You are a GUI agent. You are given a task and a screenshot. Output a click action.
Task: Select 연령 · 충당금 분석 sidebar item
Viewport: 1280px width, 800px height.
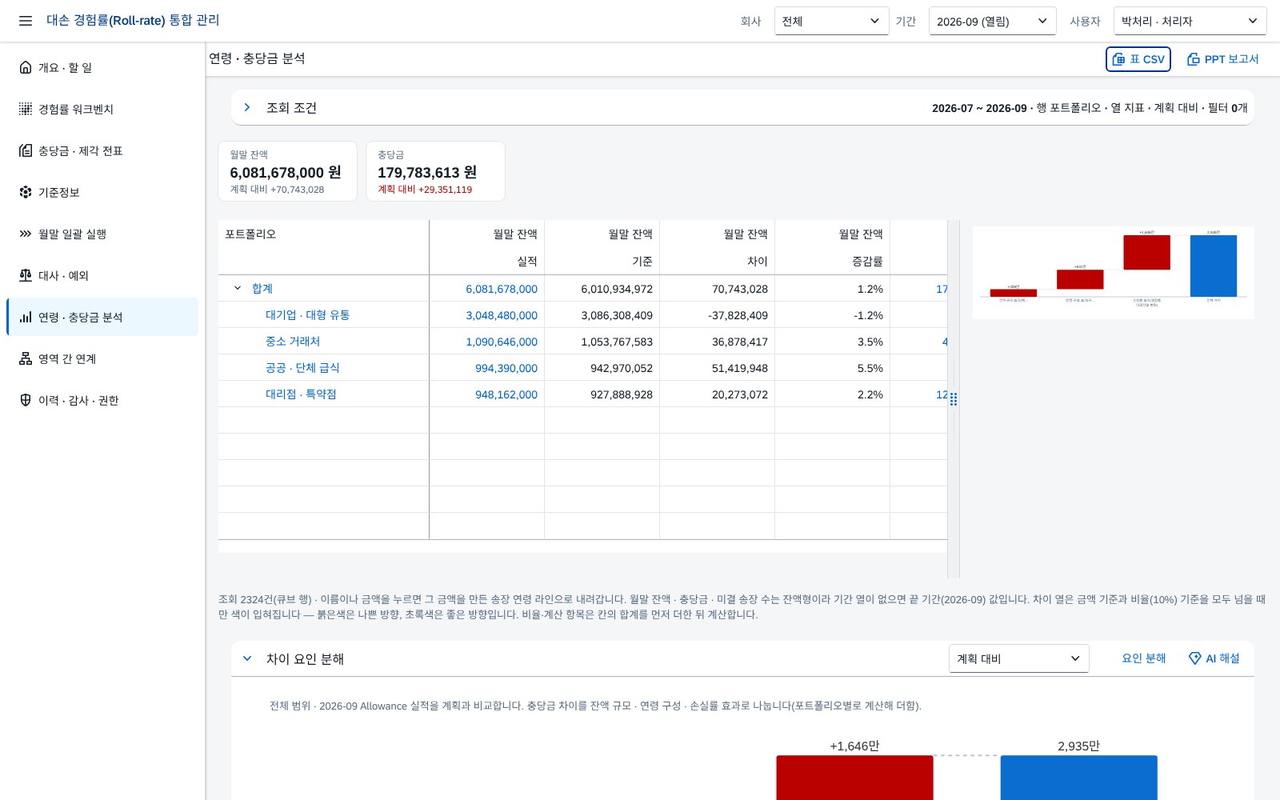[x=102, y=317]
